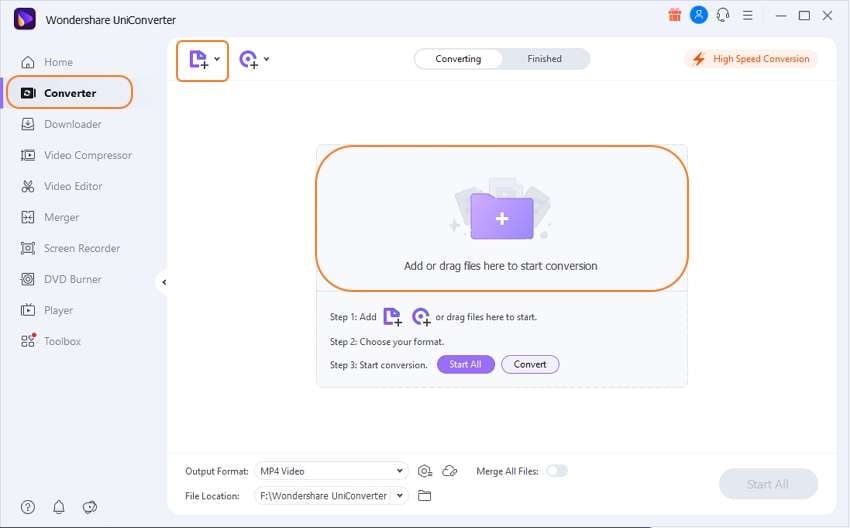Click the Video Compressor icon
The width and height of the screenshot is (850, 528).
coord(28,155)
